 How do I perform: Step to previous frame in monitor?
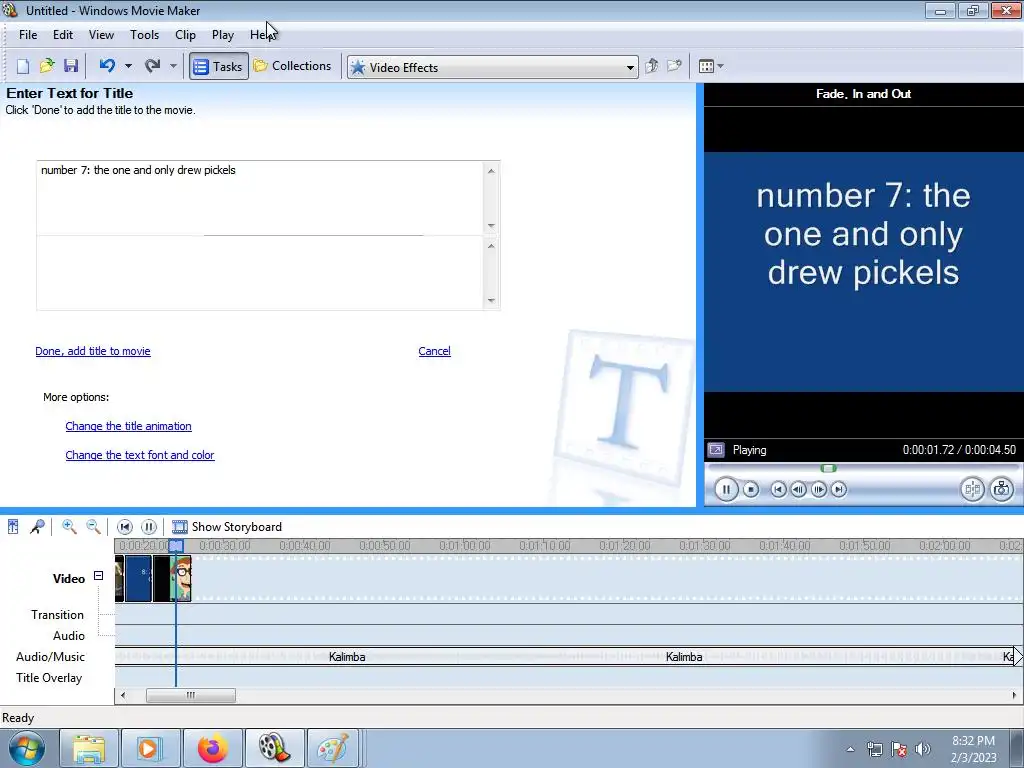[798, 489]
